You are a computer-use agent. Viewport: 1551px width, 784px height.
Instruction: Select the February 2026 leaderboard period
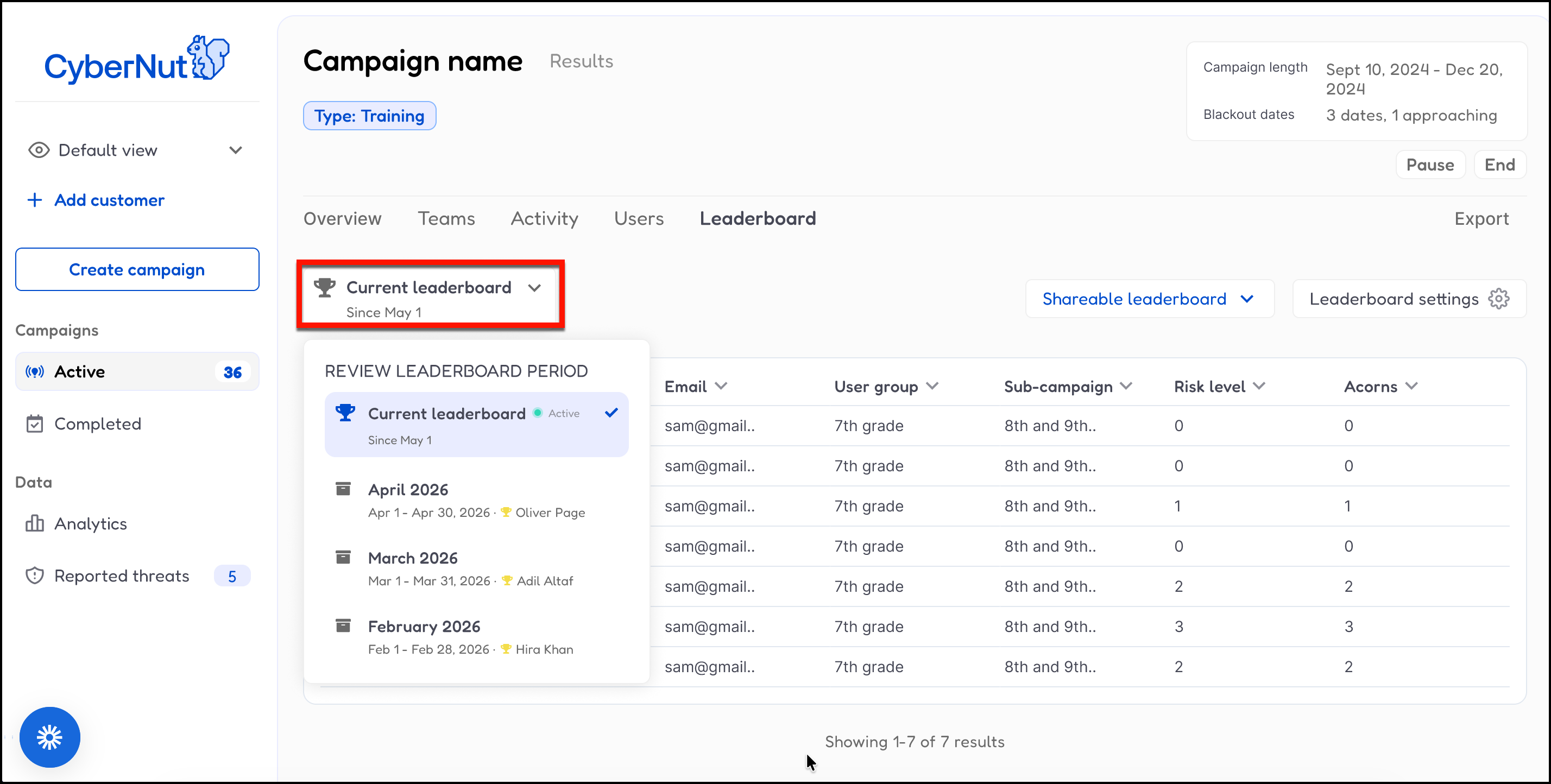click(476, 637)
